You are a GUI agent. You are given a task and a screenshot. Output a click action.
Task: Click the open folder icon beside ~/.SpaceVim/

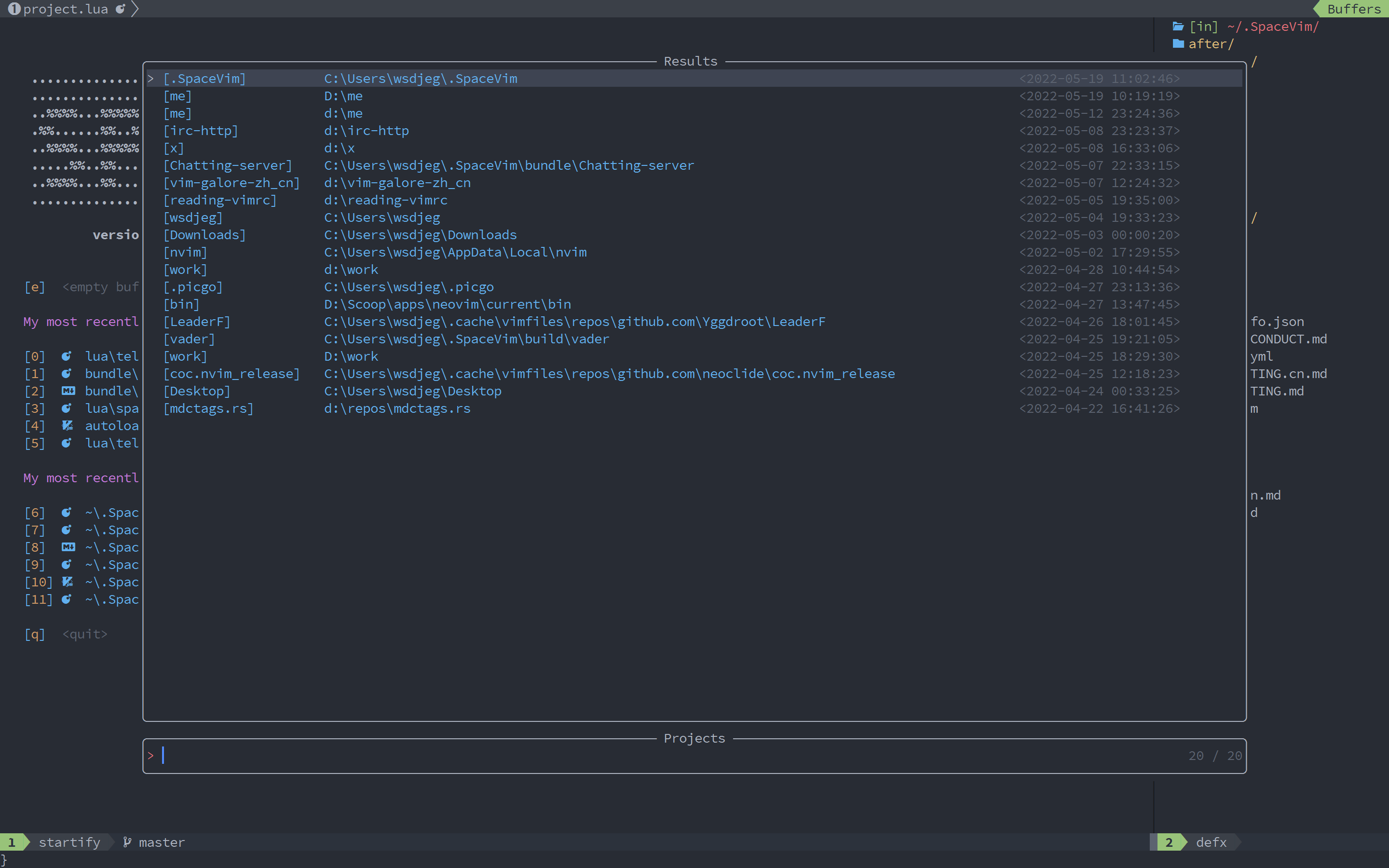pos(1178,27)
